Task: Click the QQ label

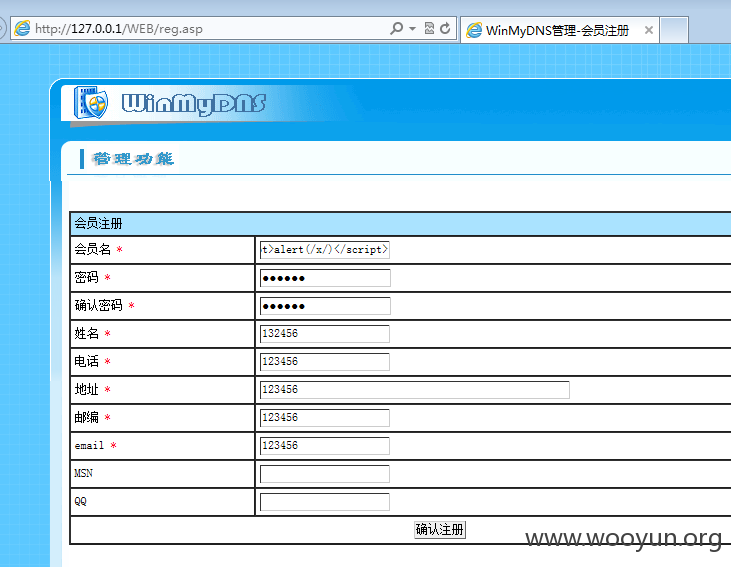Action: [80, 501]
